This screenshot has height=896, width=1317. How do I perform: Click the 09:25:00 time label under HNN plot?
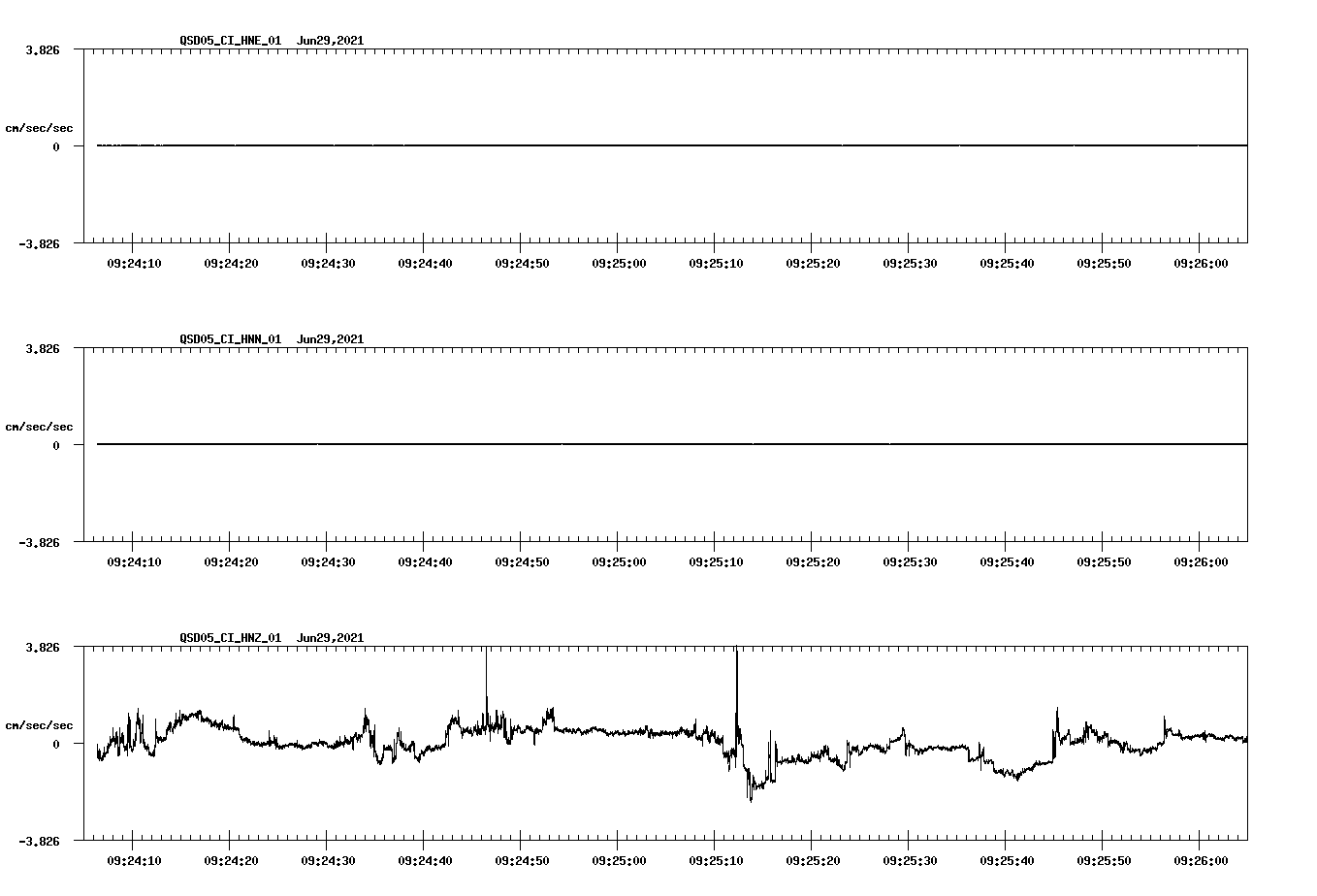[x=619, y=562]
